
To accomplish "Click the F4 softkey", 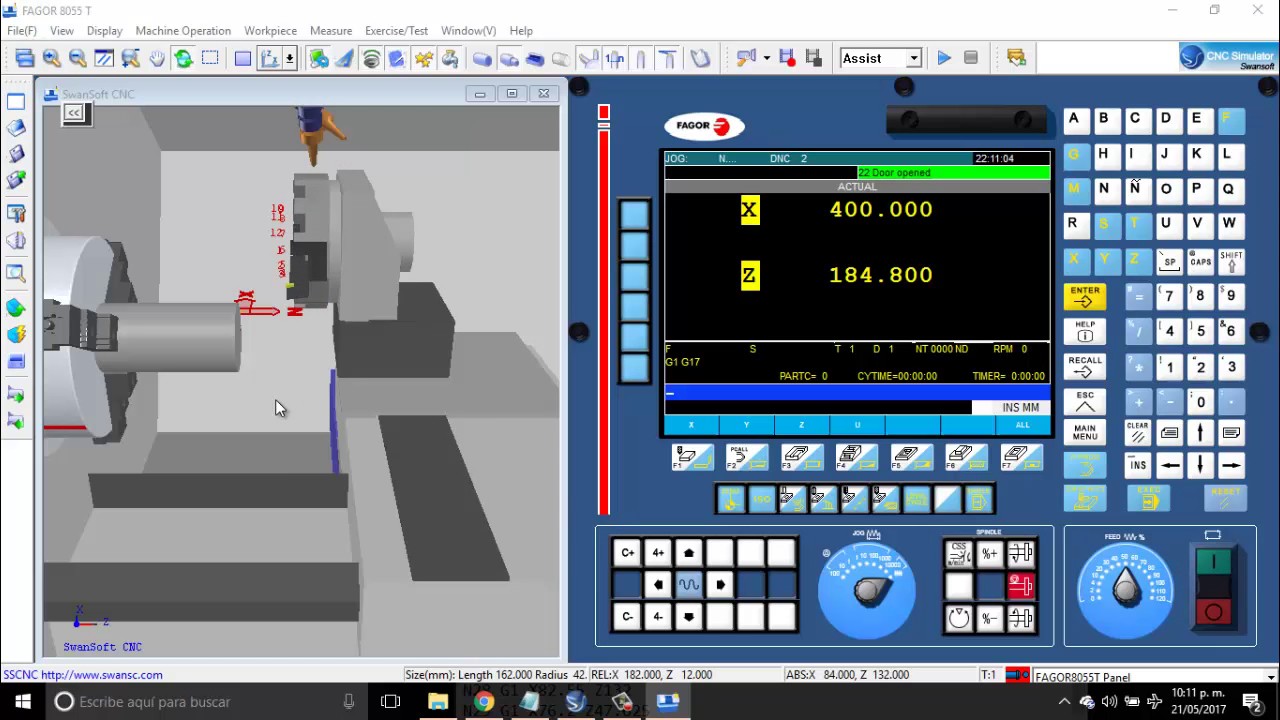I will click(x=857, y=458).
